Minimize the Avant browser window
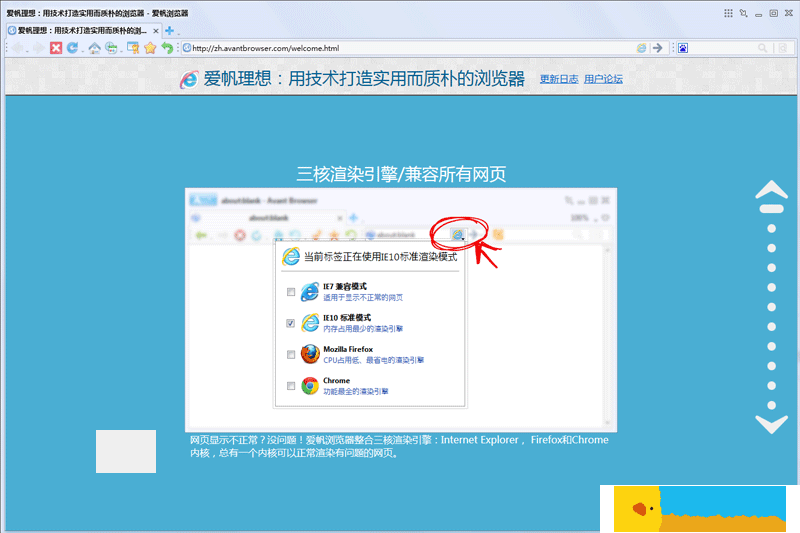 coord(759,14)
